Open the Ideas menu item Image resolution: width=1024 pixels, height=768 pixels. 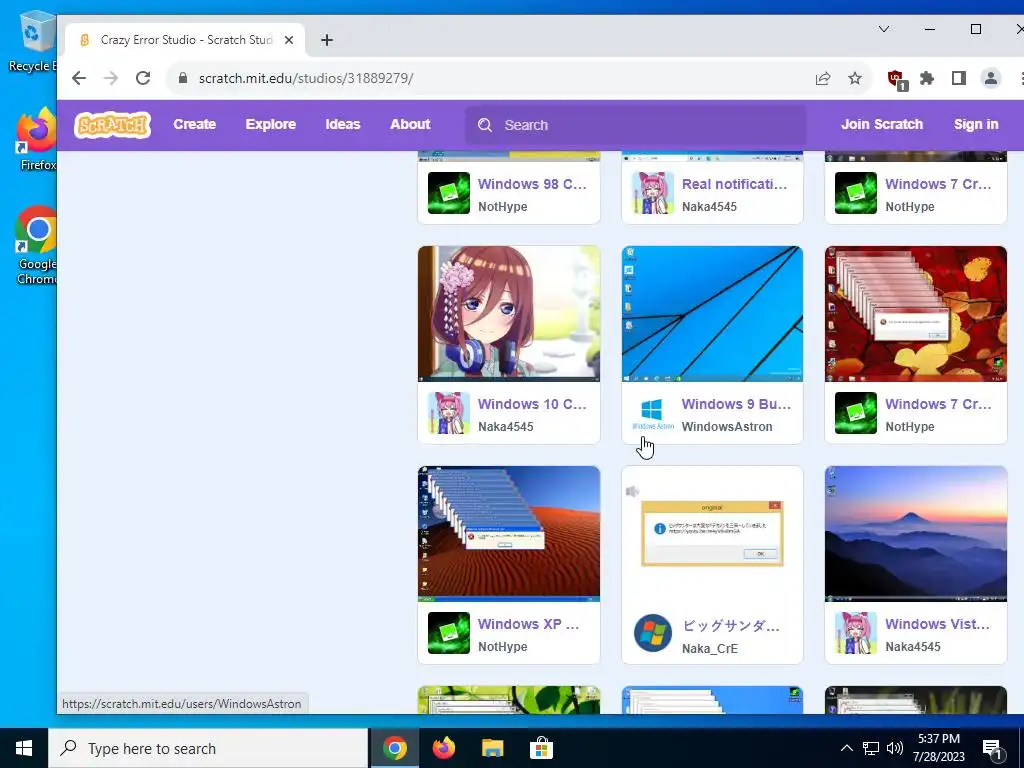343,124
